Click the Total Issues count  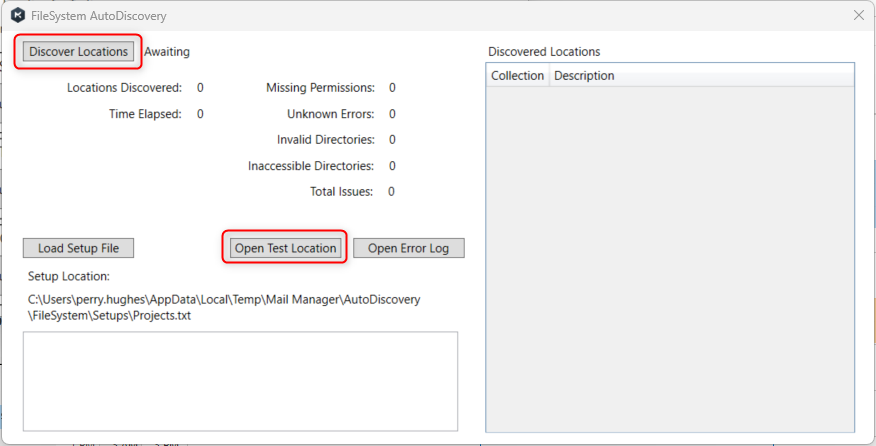(391, 192)
